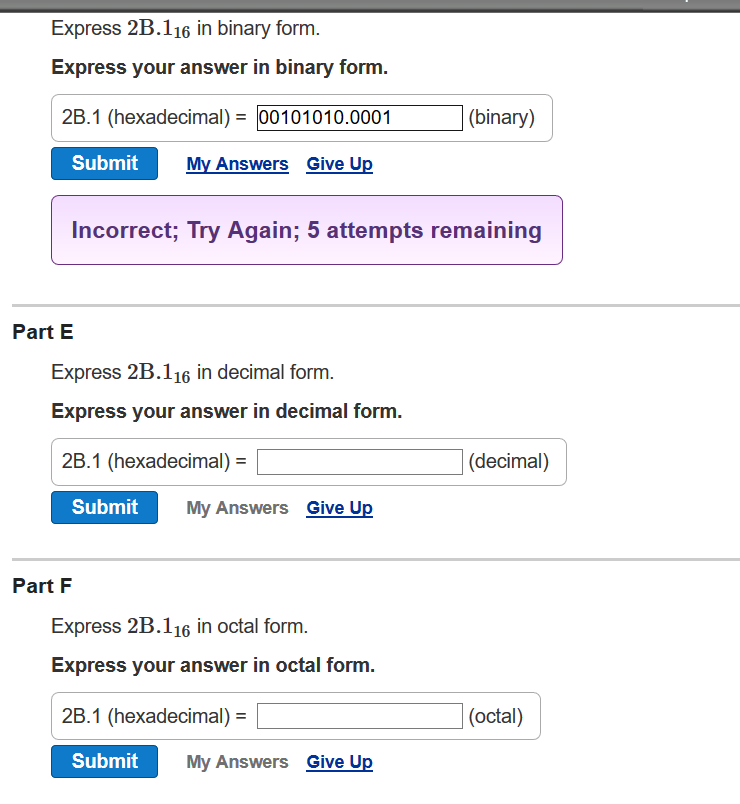Image resolution: width=740 pixels, height=804 pixels.
Task: Click the Part F section heading
Action: (41, 585)
